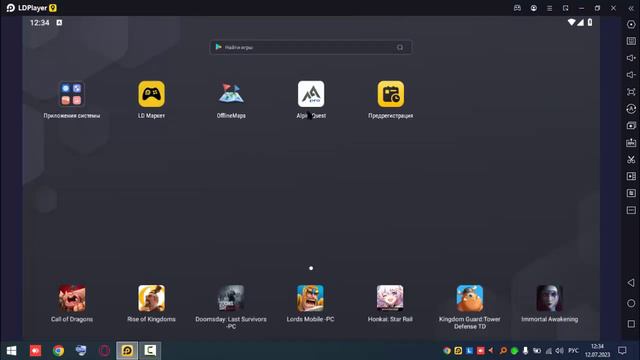640x360 pixels.
Task: Switch РУС keyboard language indicator
Action: (x=573, y=351)
